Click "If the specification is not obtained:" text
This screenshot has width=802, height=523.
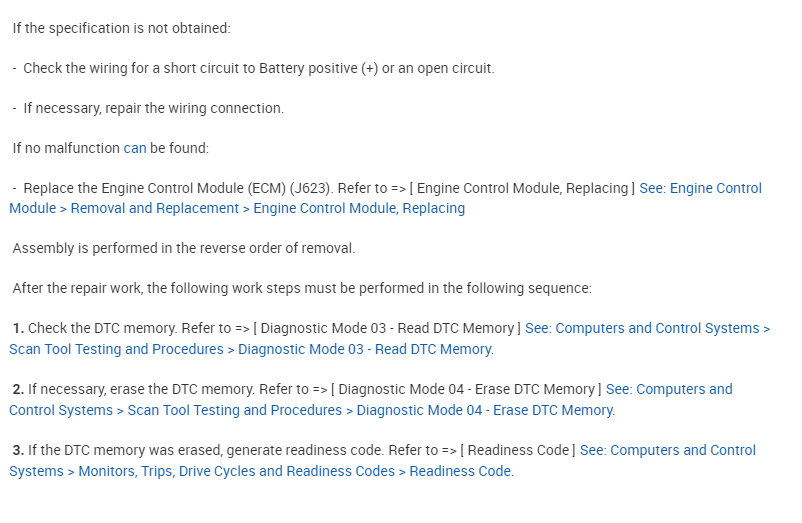click(121, 28)
